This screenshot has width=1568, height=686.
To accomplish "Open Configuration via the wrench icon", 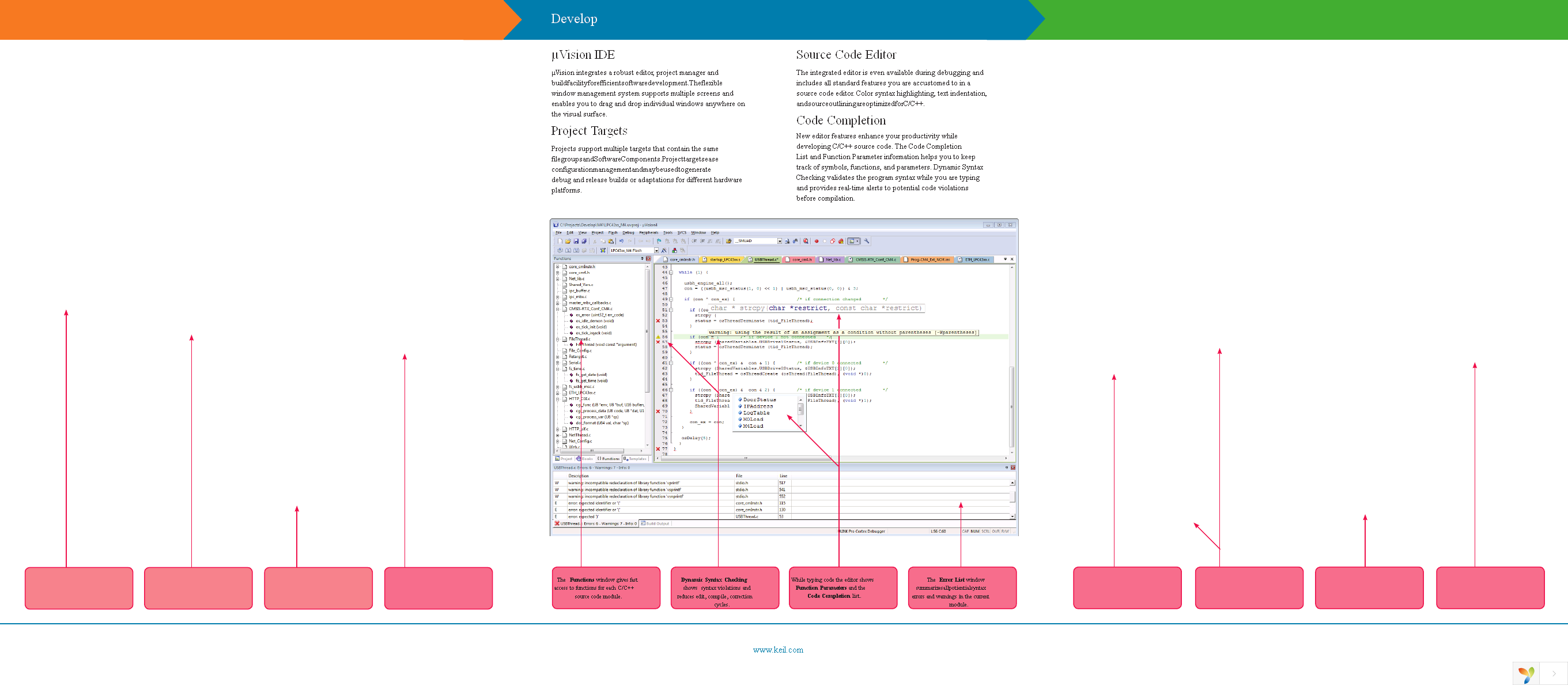I will (867, 242).
